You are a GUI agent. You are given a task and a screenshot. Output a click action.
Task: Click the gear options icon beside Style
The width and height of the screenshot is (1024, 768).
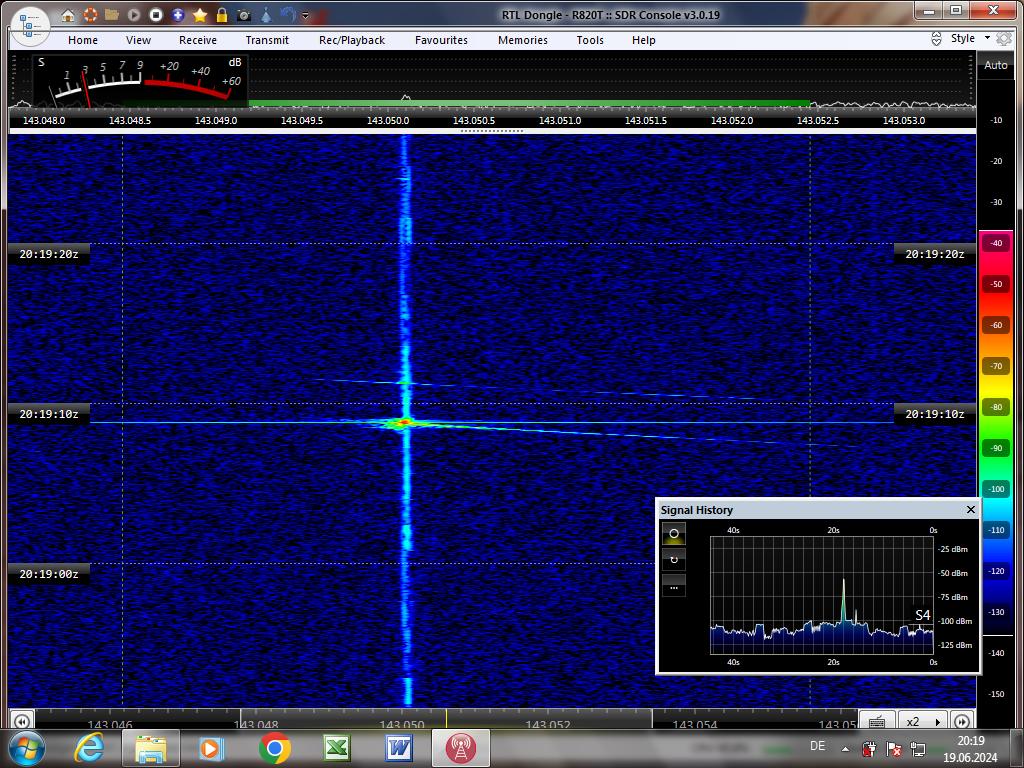coord(1004,39)
